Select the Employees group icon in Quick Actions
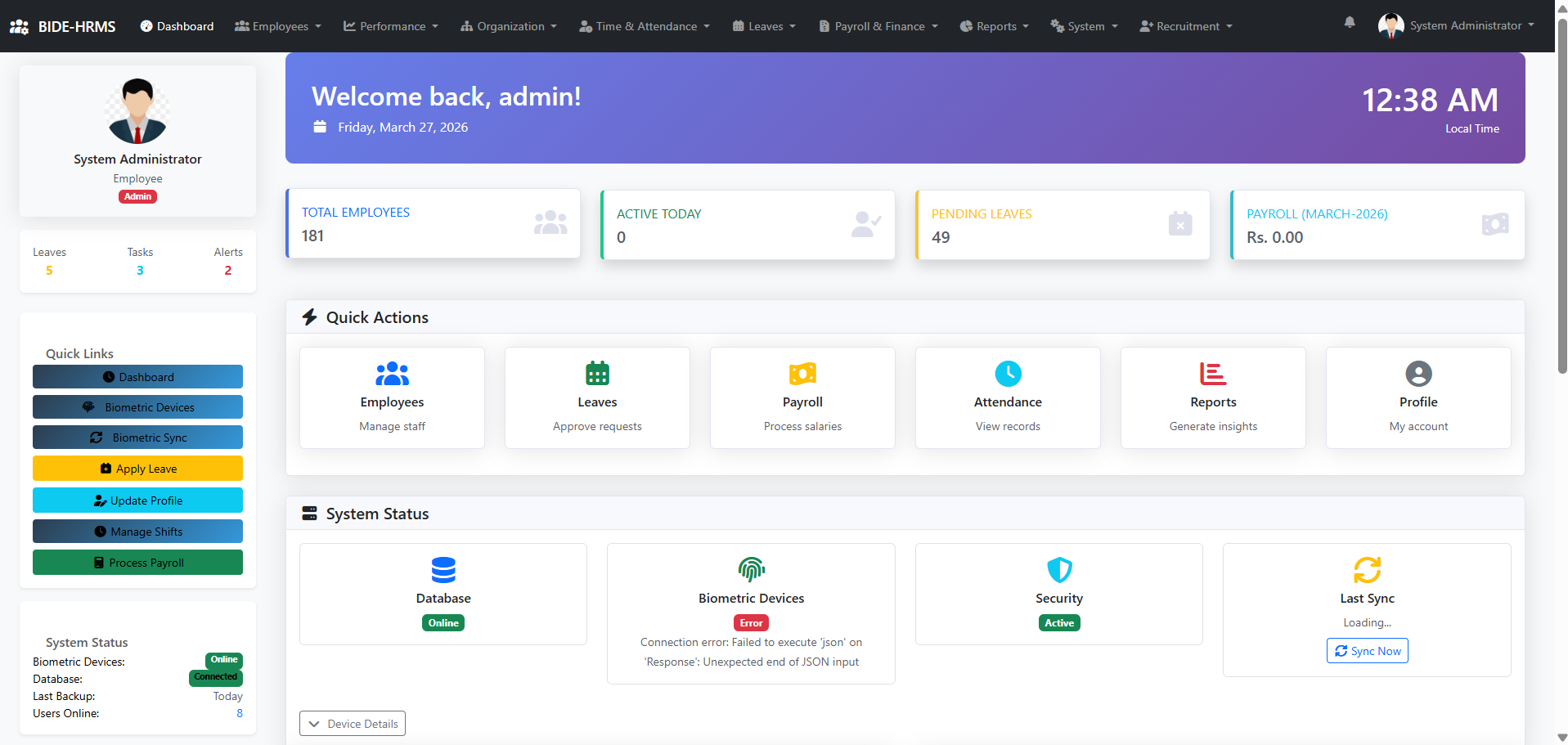Screen dimensions: 1568x745 tap(392, 374)
